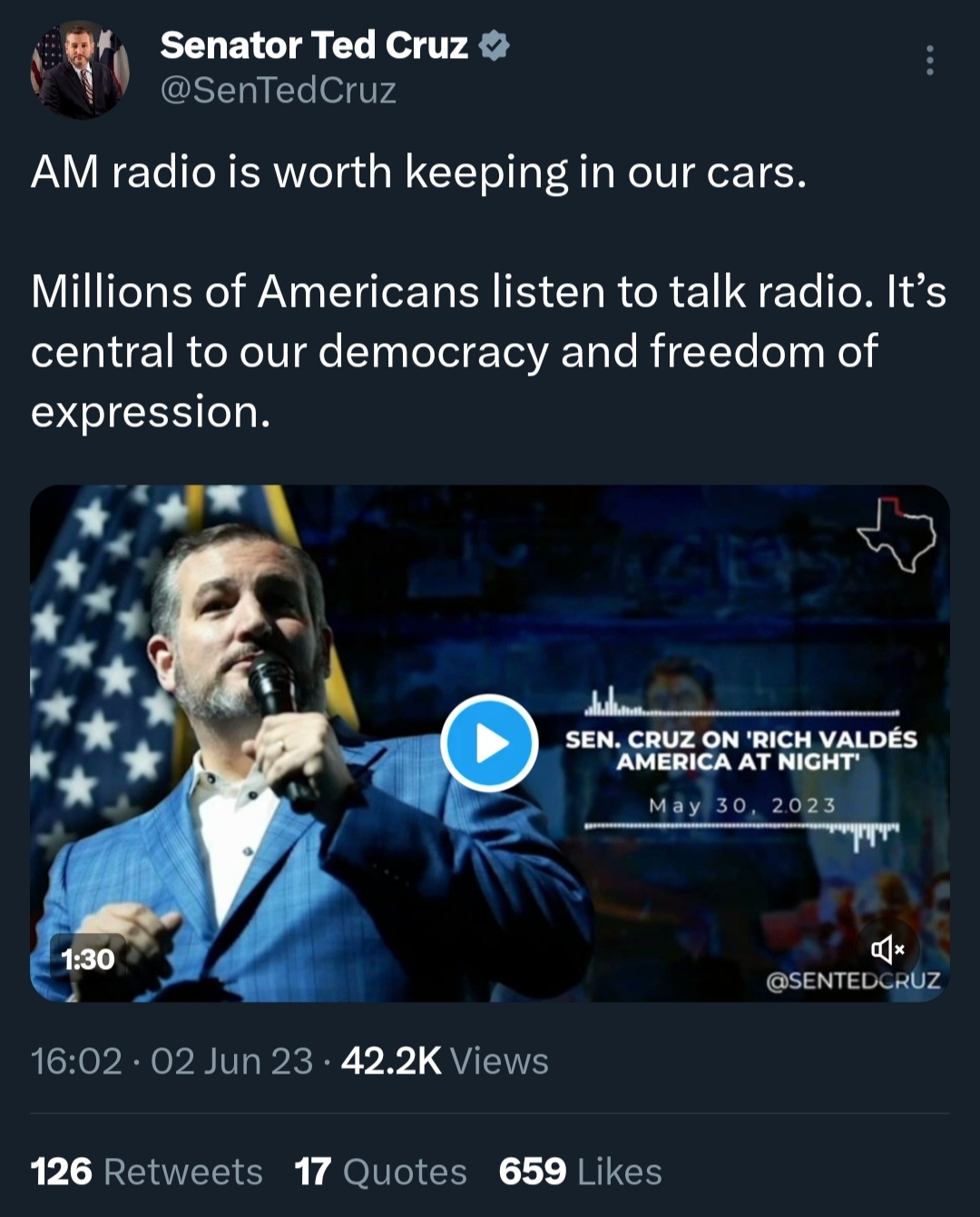Open the 659 Likes list
Screen dimensions: 980x1217
click(x=581, y=1172)
